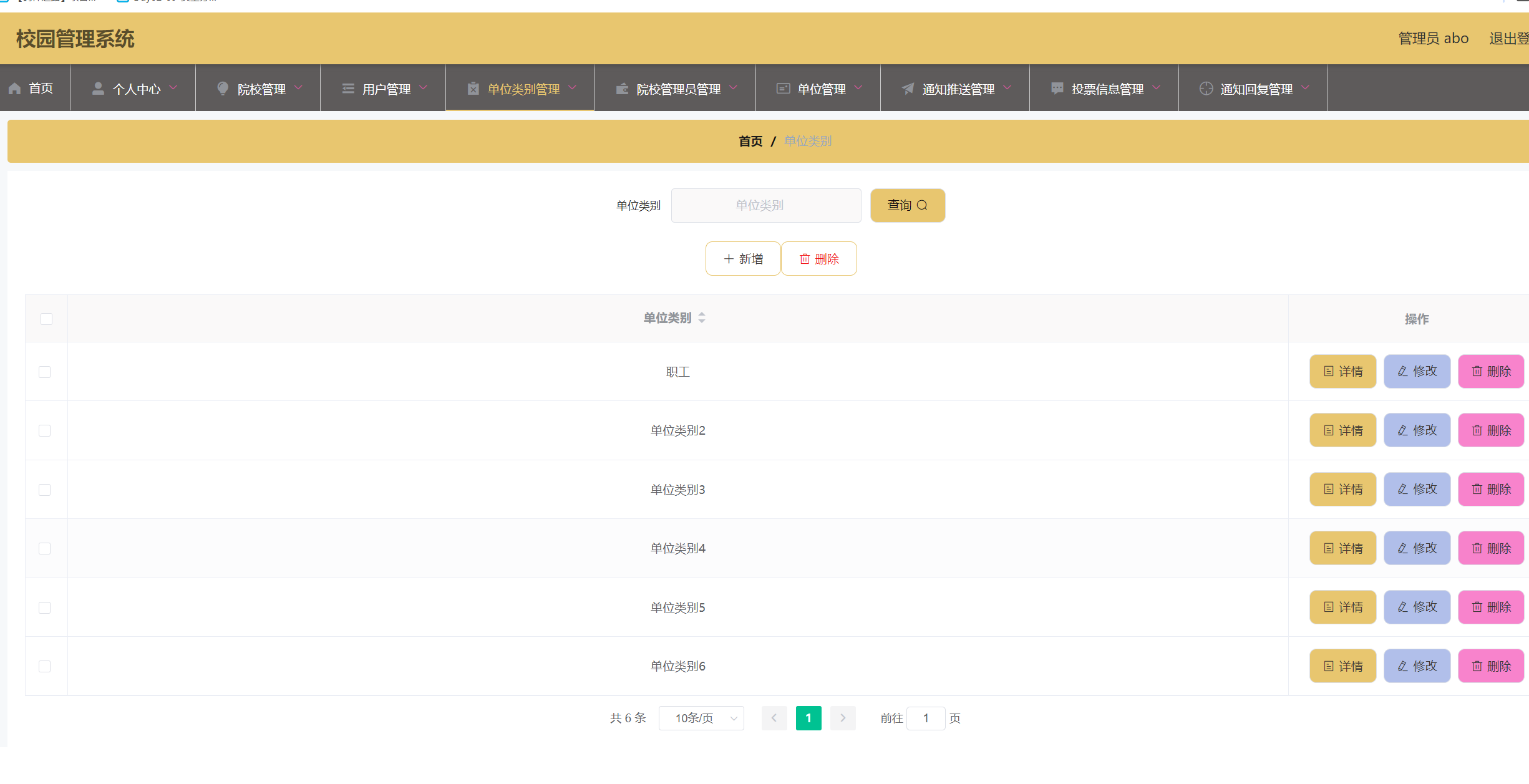This screenshot has height=784, width=1529.
Task: Click the 投票信息管理 chat bubble icon
Action: coord(1057,89)
